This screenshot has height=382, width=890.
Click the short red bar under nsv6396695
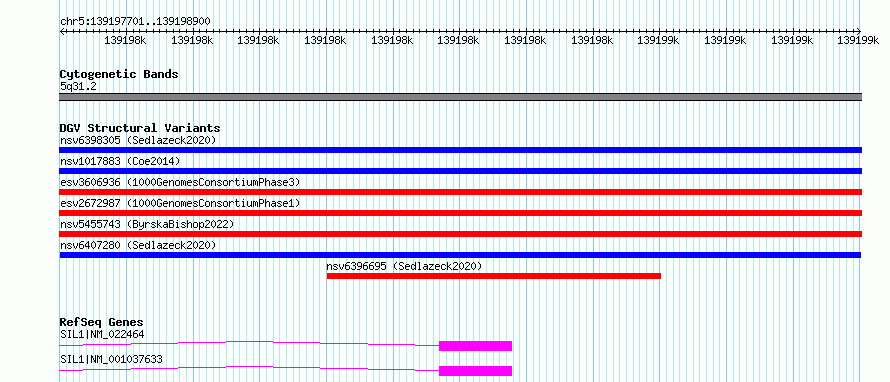point(494,276)
